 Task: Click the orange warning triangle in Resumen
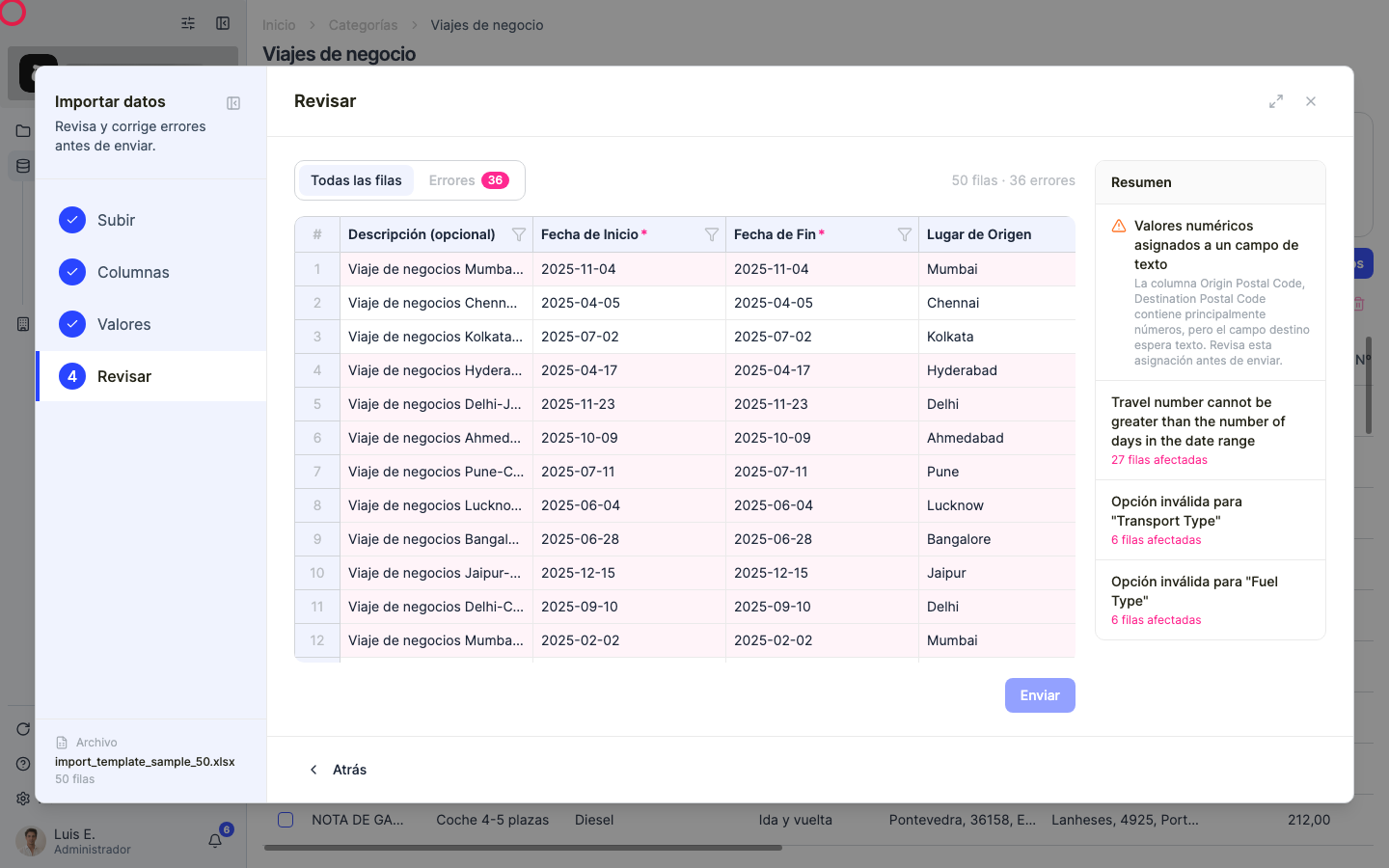tap(1119, 226)
